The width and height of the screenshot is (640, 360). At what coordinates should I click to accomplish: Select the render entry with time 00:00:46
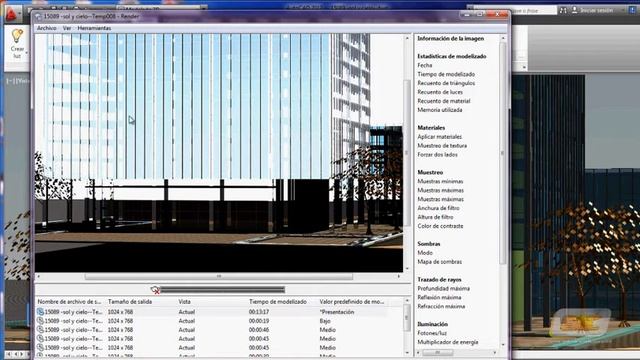click(x=211, y=330)
